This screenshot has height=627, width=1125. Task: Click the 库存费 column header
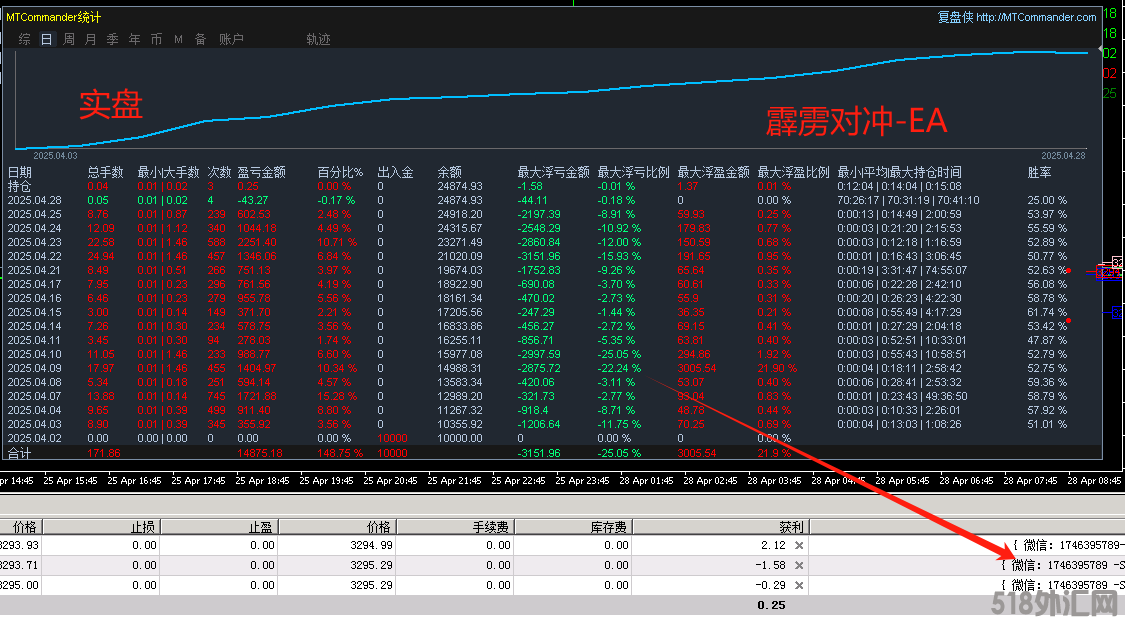[573, 527]
